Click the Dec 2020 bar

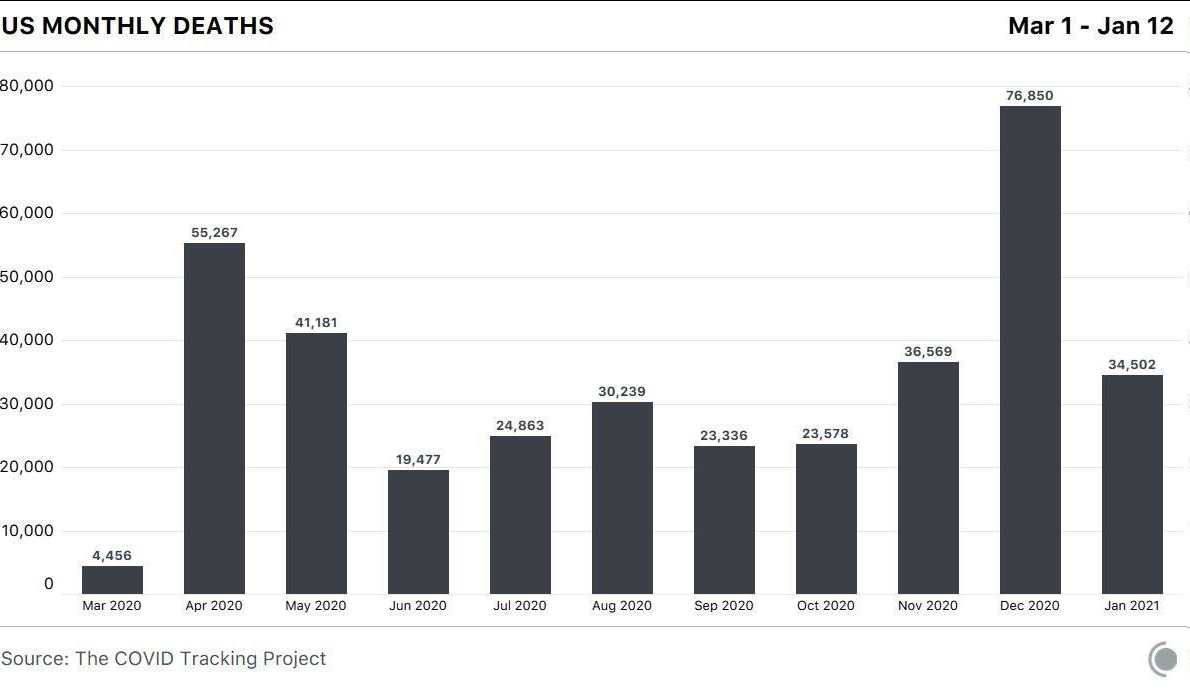(x=1030, y=350)
